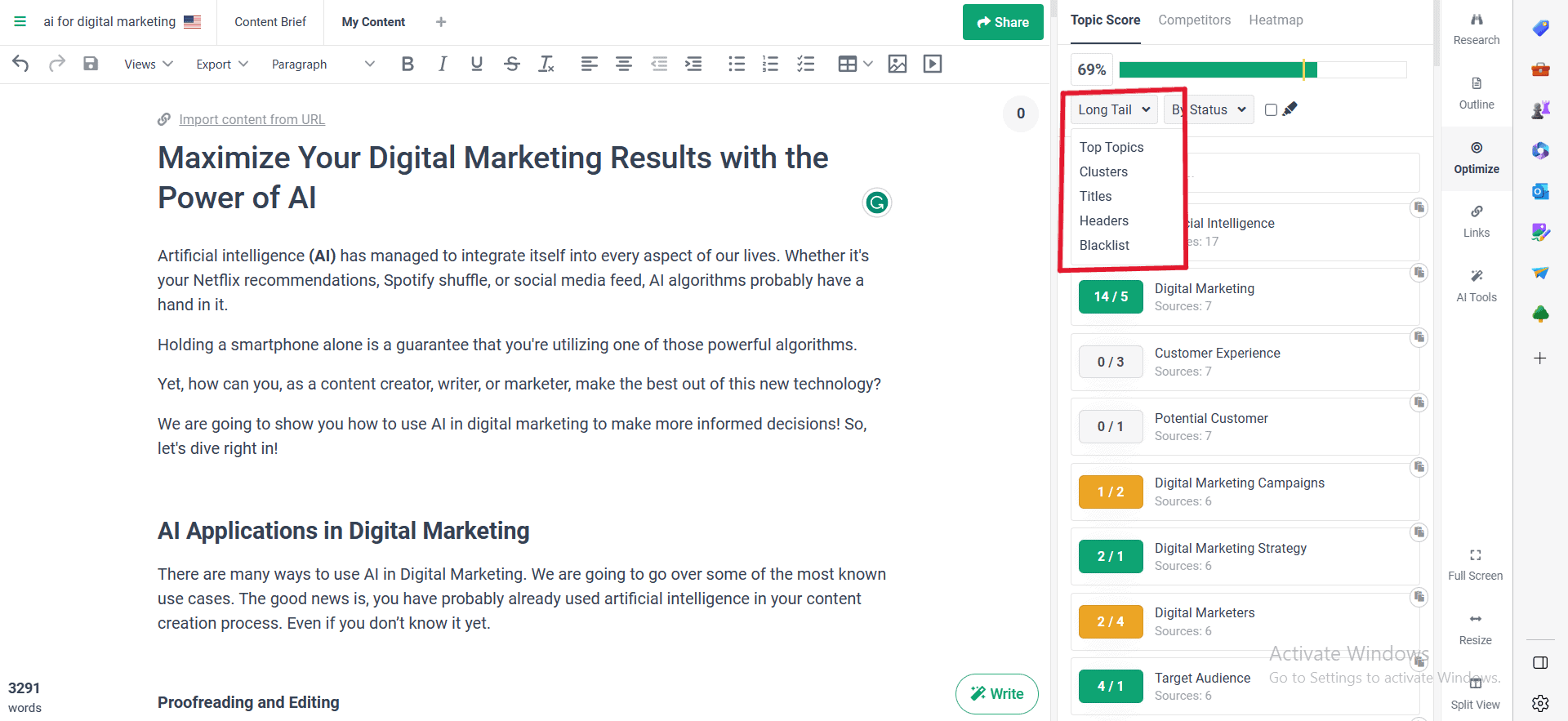The width and height of the screenshot is (1568, 721).
Task: Open browser sidebar settings gear
Action: tap(1540, 703)
